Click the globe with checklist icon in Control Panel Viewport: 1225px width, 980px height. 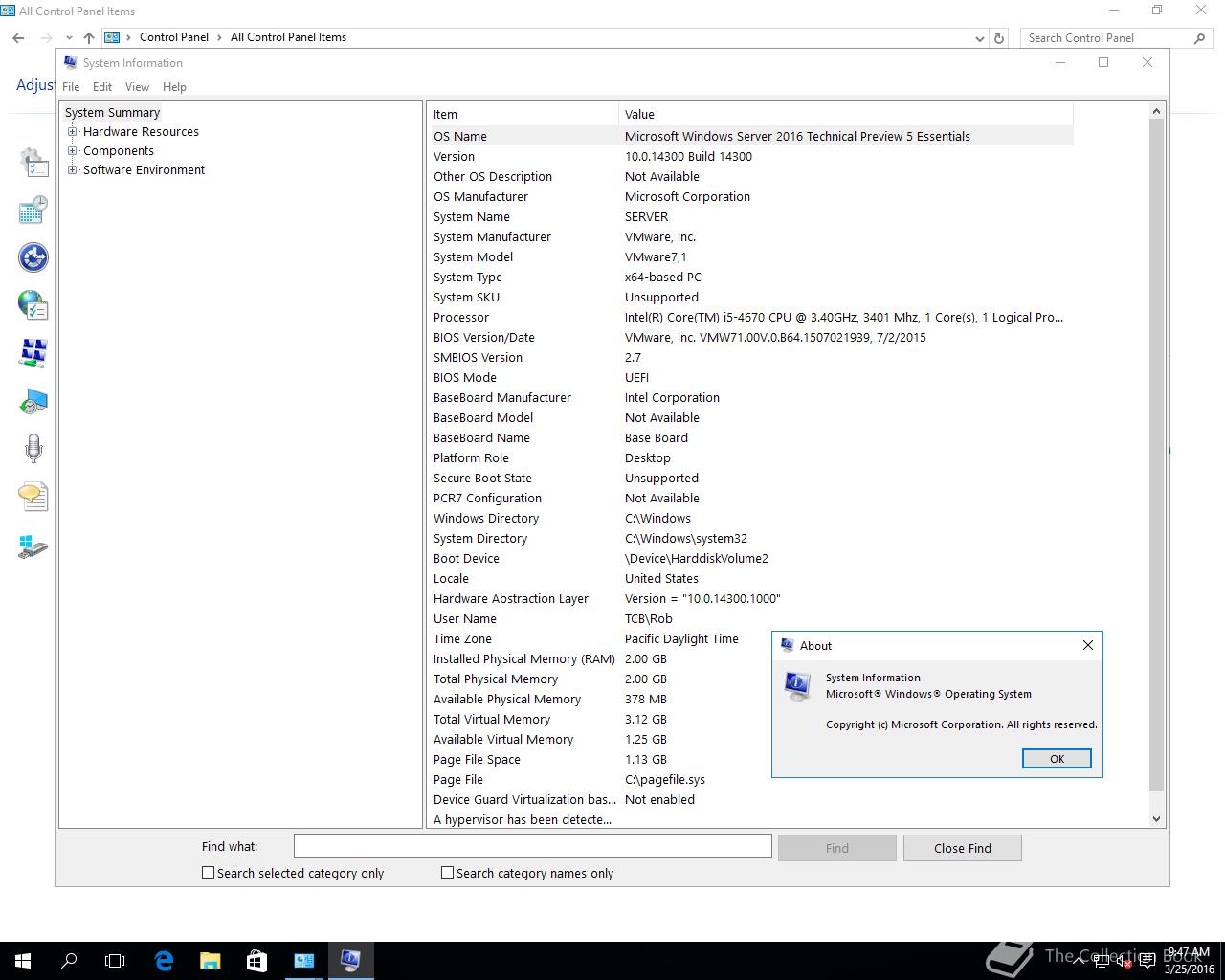point(33,305)
